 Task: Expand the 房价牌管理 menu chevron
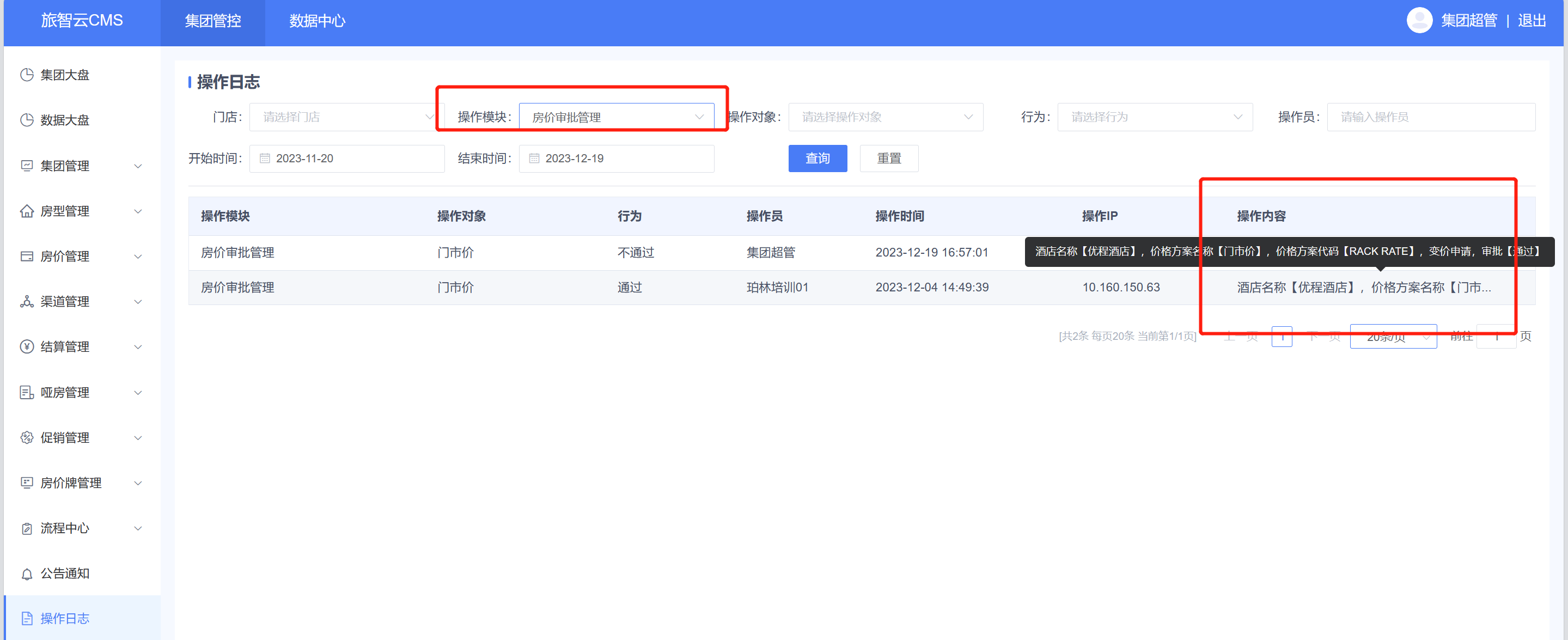[x=138, y=483]
